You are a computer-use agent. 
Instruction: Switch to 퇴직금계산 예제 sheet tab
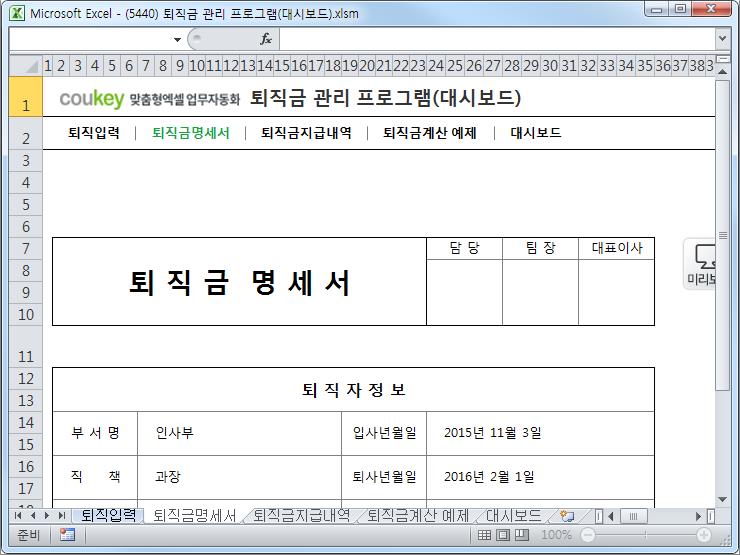(x=418, y=515)
